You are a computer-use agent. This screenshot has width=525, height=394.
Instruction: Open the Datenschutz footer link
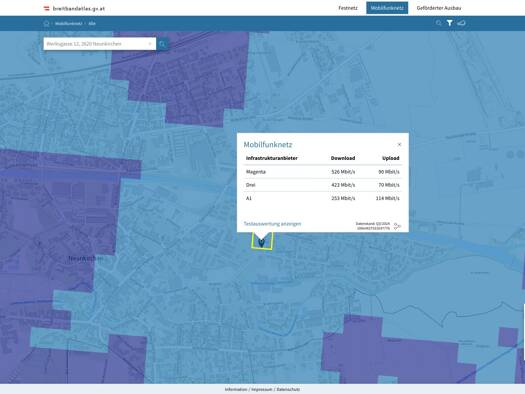288,389
